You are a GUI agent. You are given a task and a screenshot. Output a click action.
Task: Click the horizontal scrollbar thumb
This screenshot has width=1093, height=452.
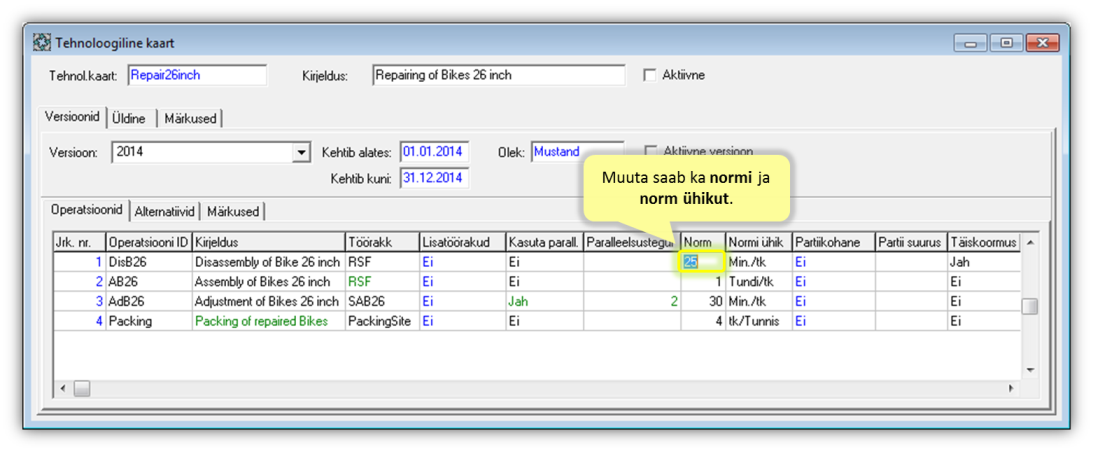pos(82,388)
